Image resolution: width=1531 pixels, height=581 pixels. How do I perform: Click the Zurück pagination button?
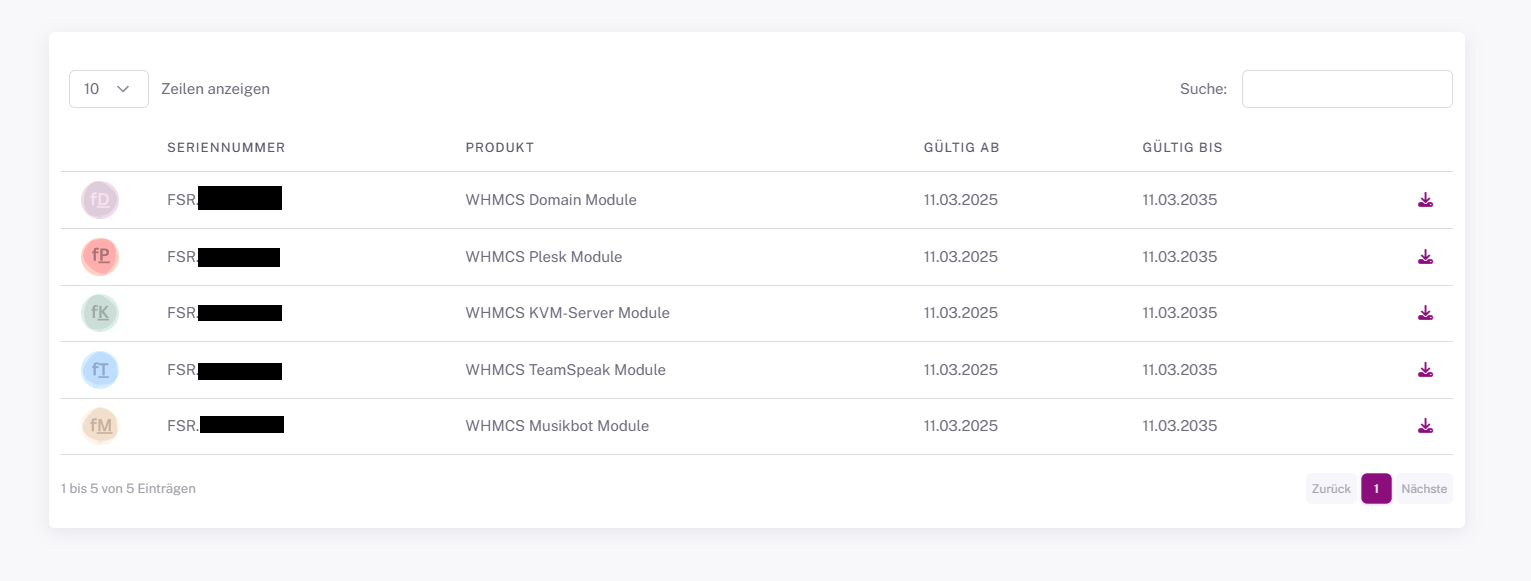click(1331, 489)
